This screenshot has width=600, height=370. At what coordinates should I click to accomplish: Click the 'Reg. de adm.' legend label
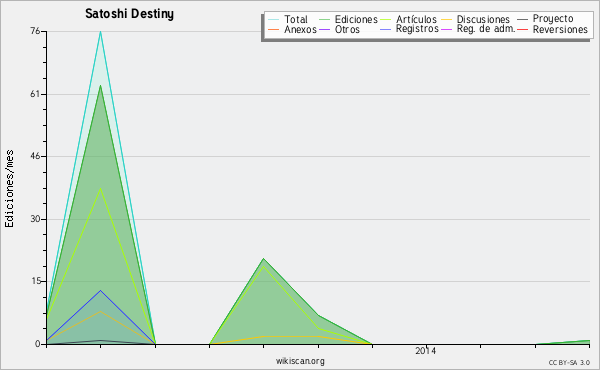(x=486, y=29)
